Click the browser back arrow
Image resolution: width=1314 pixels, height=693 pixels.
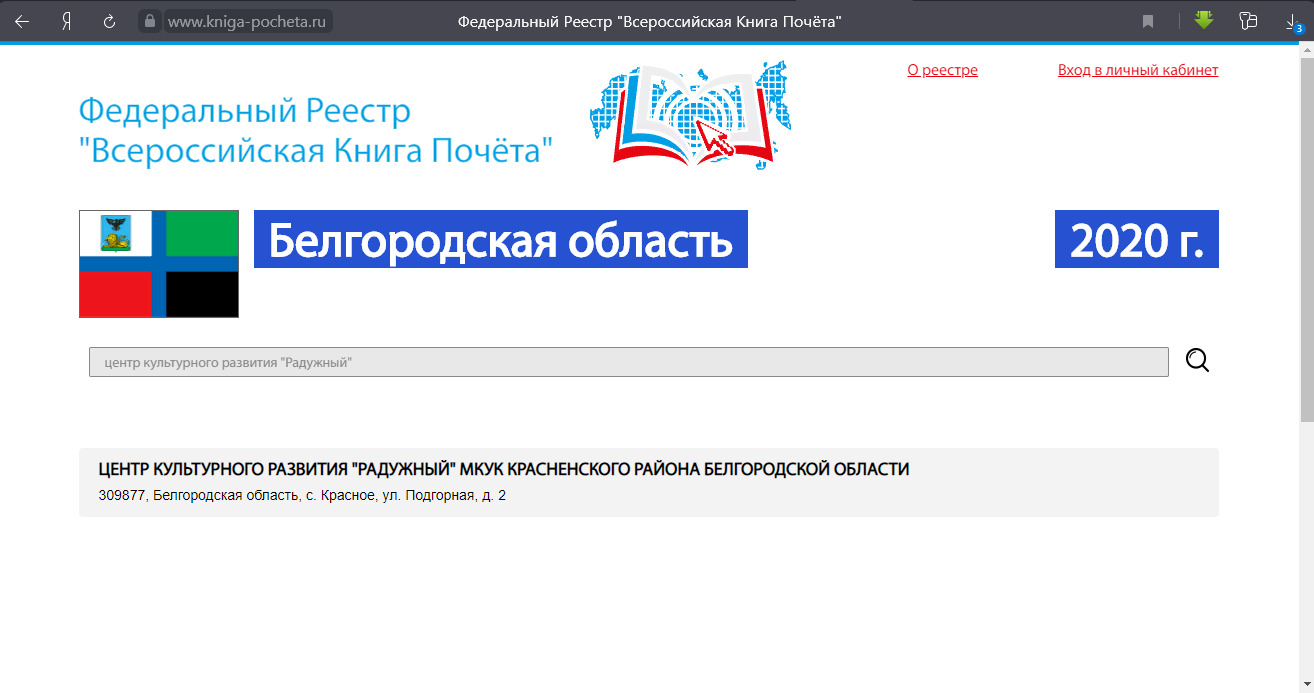pyautogui.click(x=22, y=21)
